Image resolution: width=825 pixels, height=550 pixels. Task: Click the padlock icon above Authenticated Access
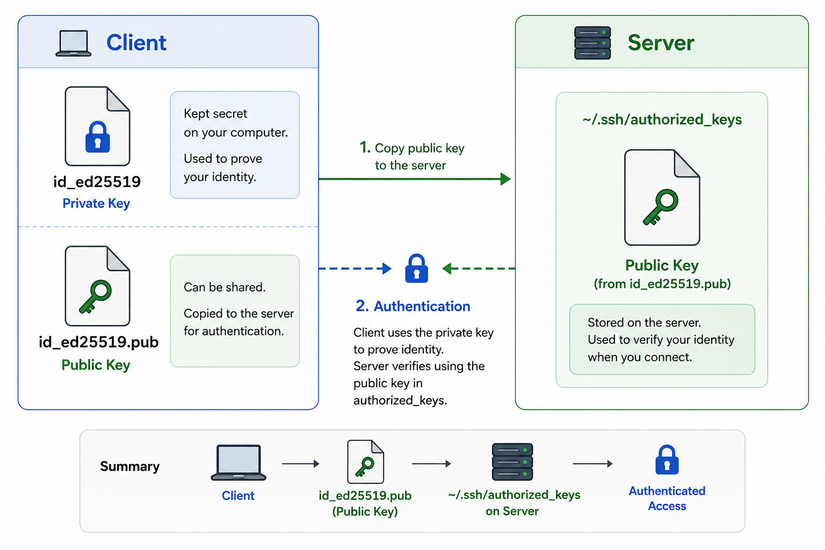667,459
